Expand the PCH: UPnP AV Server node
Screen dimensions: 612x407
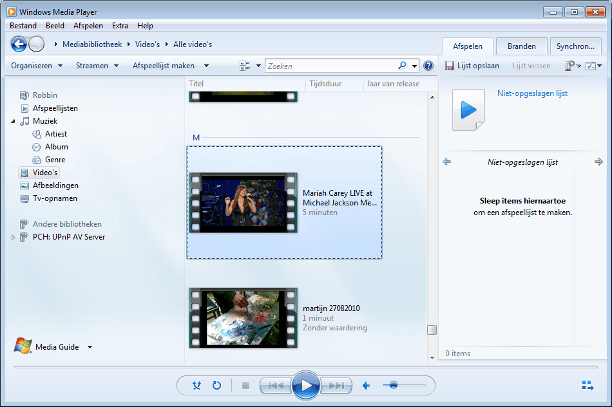tap(13, 237)
